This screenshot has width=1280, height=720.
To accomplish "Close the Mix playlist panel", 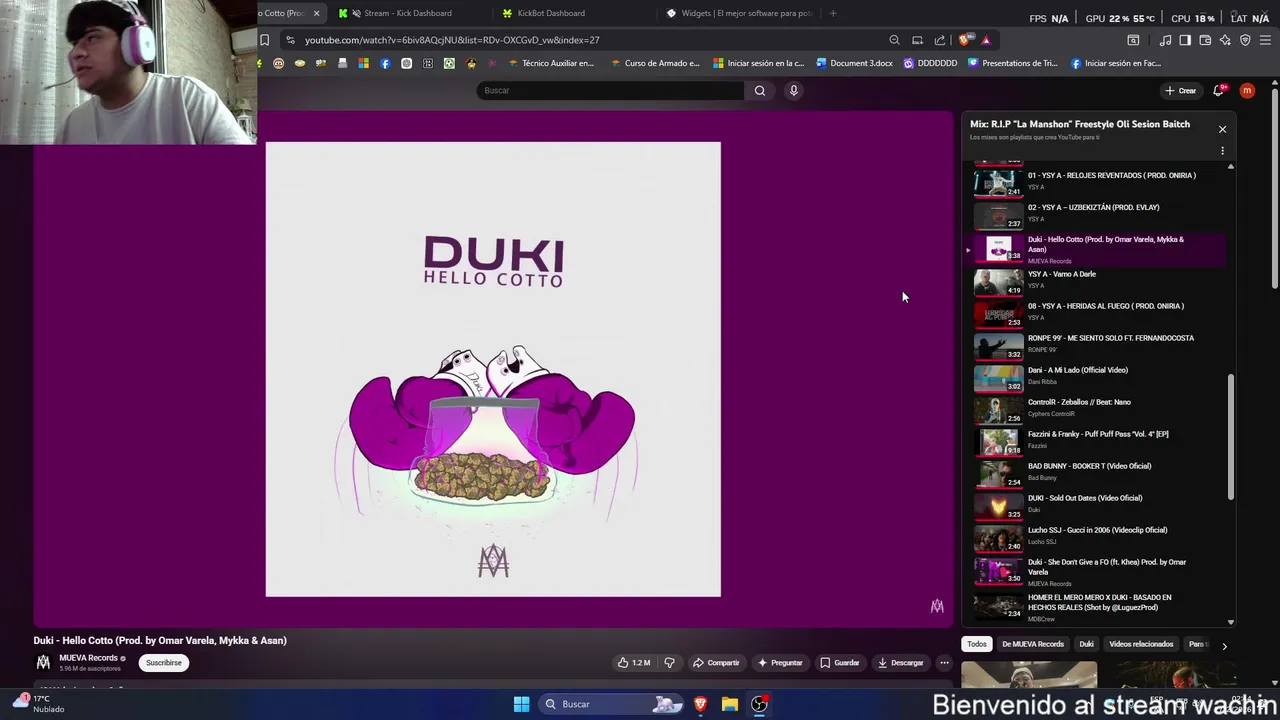I will 1222,129.
